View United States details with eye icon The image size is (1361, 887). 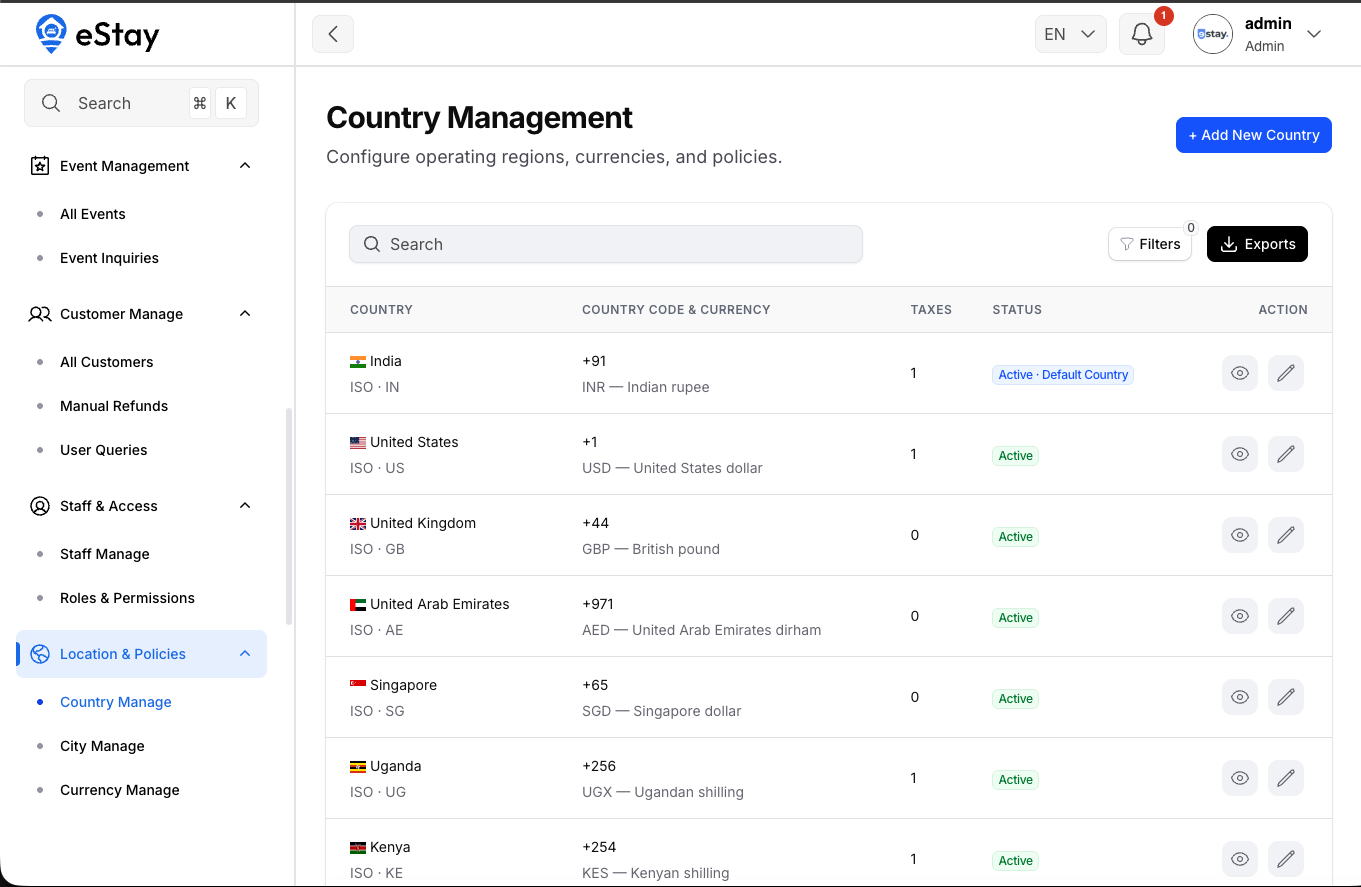(1240, 454)
